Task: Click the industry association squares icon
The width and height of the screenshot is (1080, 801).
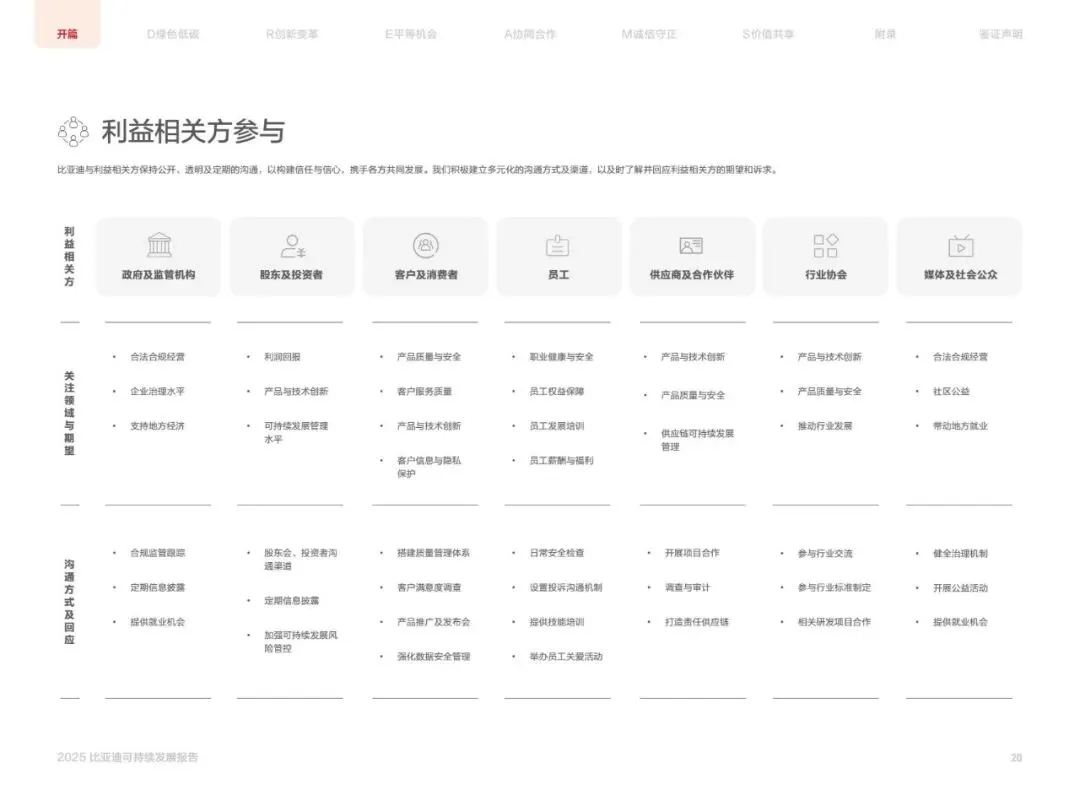Action: point(825,245)
